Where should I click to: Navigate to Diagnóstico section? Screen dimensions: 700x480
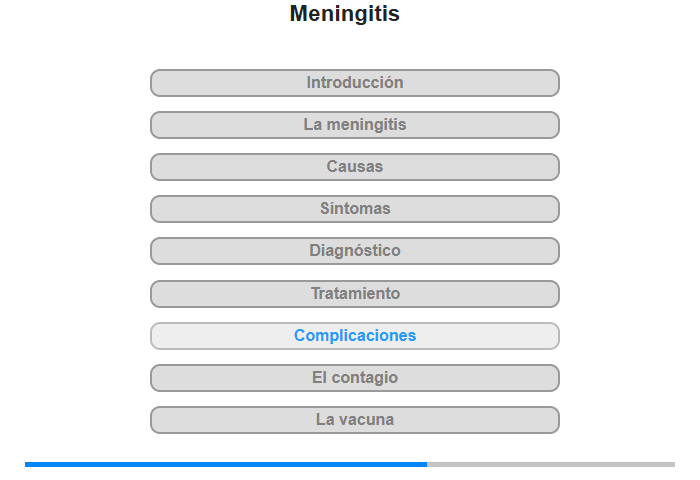pos(355,251)
